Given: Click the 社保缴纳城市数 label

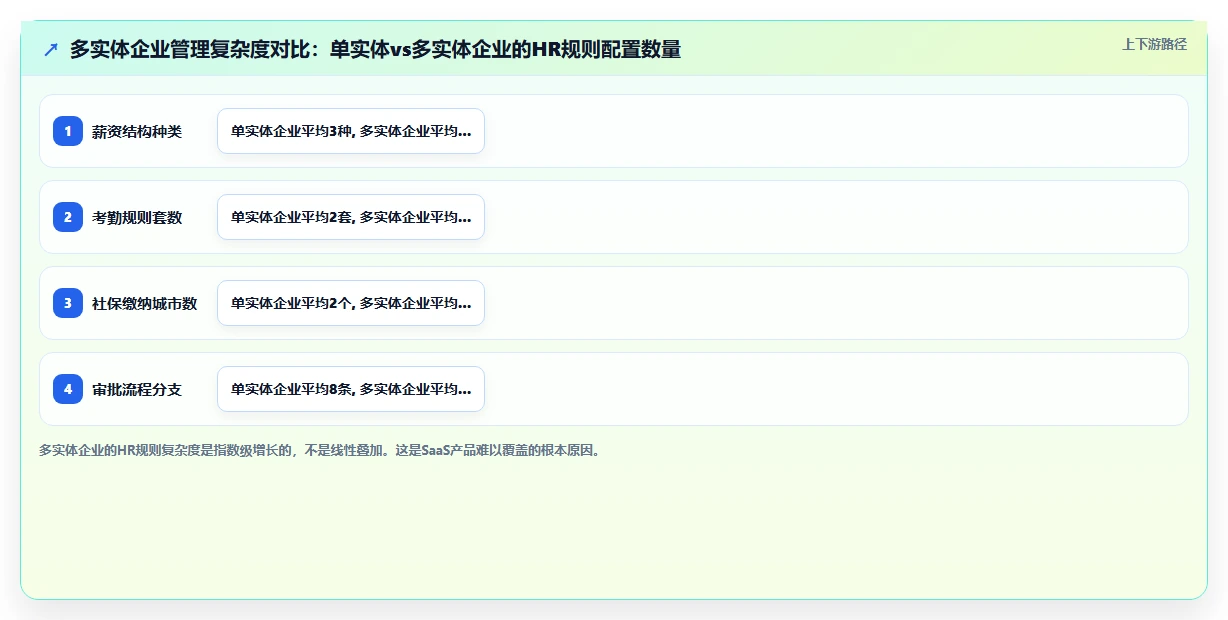Looking at the screenshot, I should point(145,303).
